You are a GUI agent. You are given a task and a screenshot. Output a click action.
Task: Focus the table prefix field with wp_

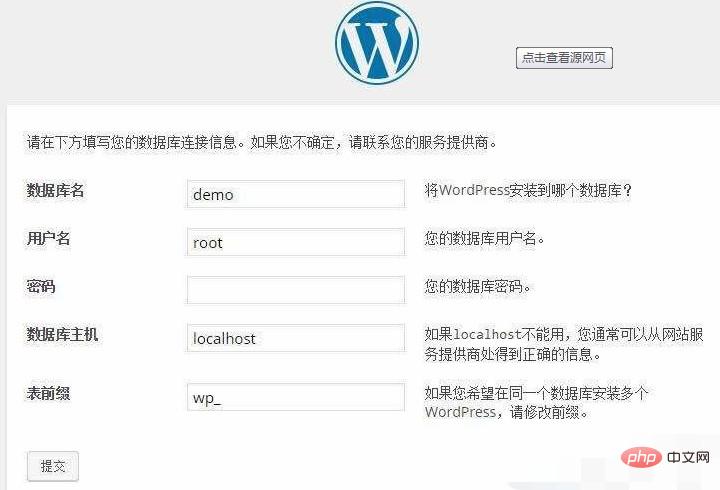point(296,397)
